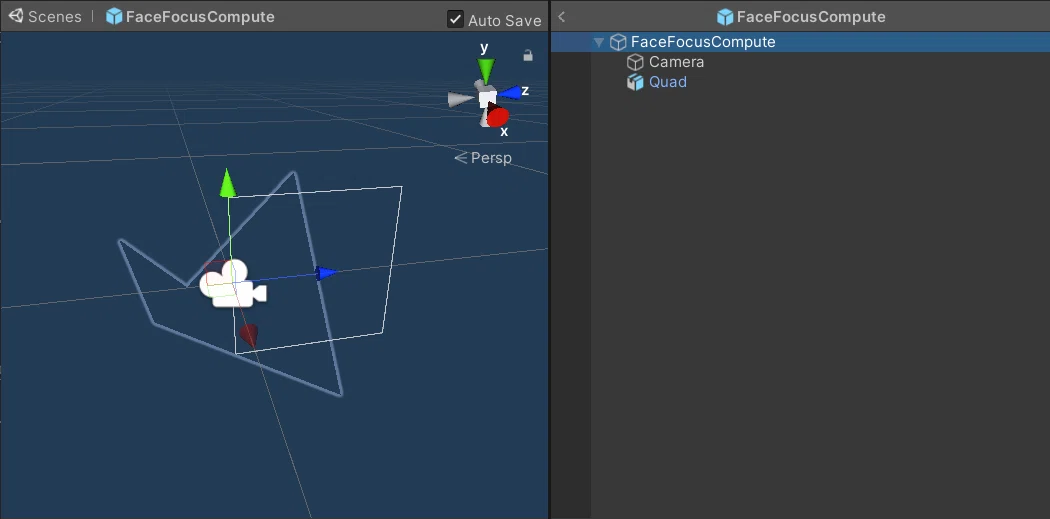Click the white camera gizmo icon
The image size is (1050, 519).
pos(233,285)
